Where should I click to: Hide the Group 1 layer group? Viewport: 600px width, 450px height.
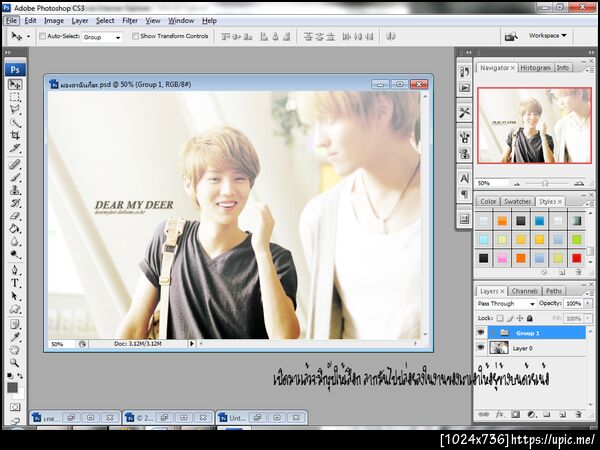tap(481, 333)
